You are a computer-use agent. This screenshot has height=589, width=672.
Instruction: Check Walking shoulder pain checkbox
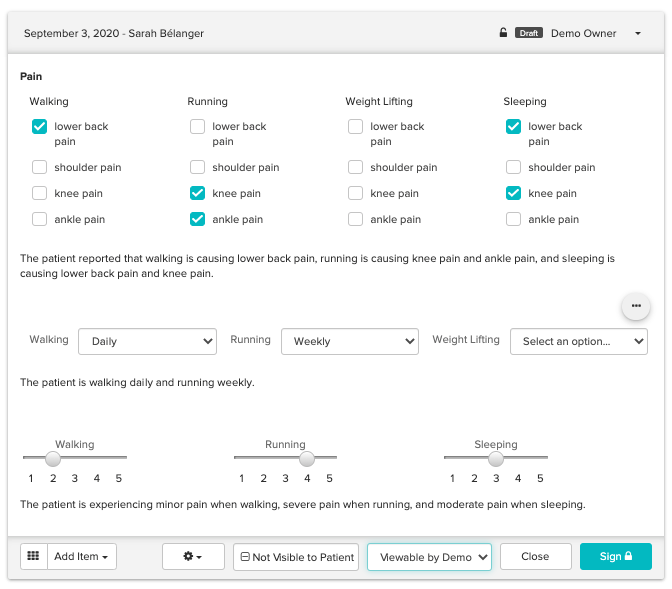39,168
